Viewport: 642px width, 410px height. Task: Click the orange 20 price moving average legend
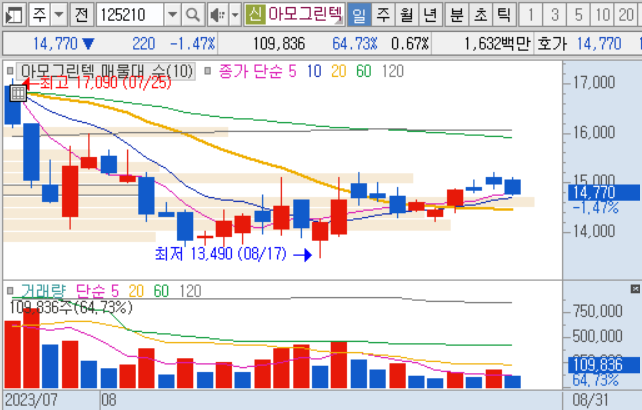tap(339, 71)
